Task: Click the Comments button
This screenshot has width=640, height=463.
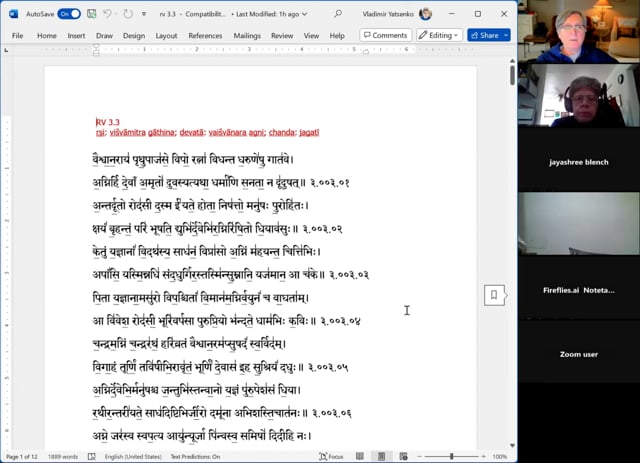Action: 386,35
